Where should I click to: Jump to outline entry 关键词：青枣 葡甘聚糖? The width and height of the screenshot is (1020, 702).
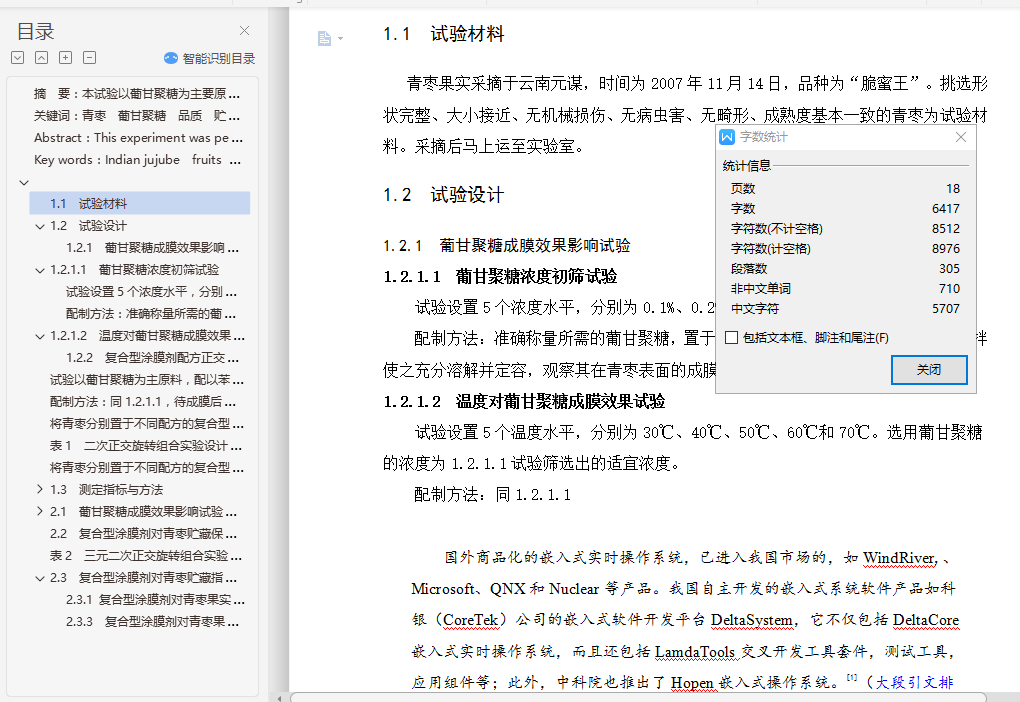[137, 116]
